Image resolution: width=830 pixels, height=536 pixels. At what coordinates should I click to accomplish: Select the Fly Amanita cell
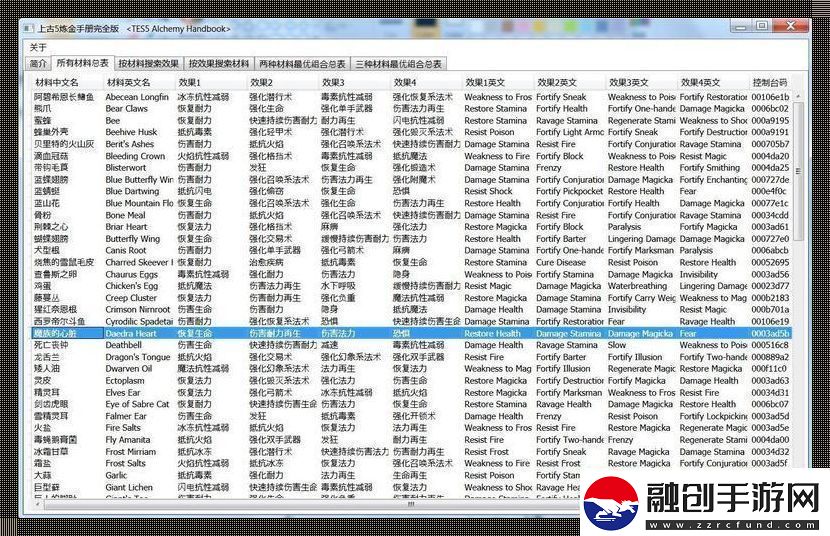point(139,440)
